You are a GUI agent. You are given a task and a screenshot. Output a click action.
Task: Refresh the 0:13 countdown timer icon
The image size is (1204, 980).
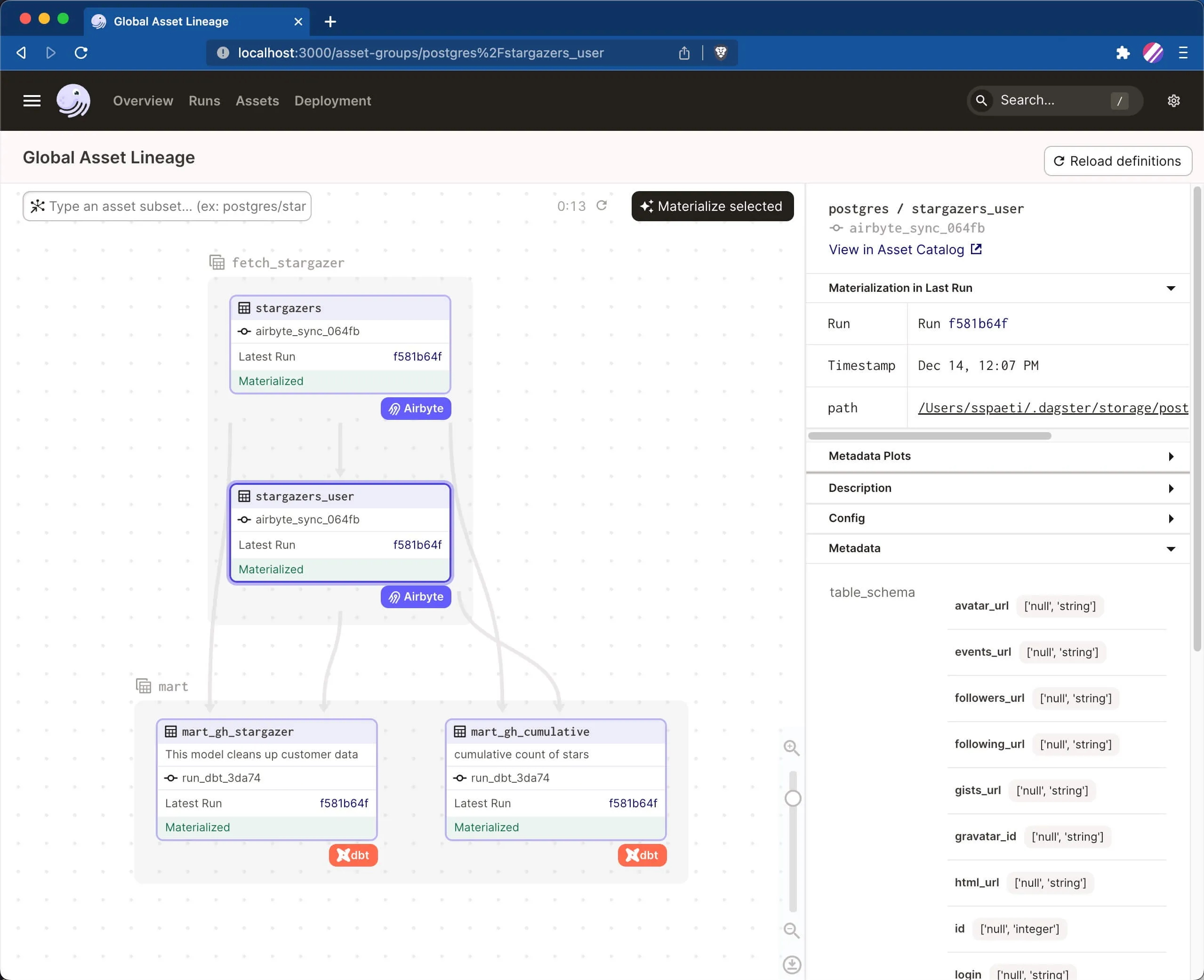click(x=602, y=206)
